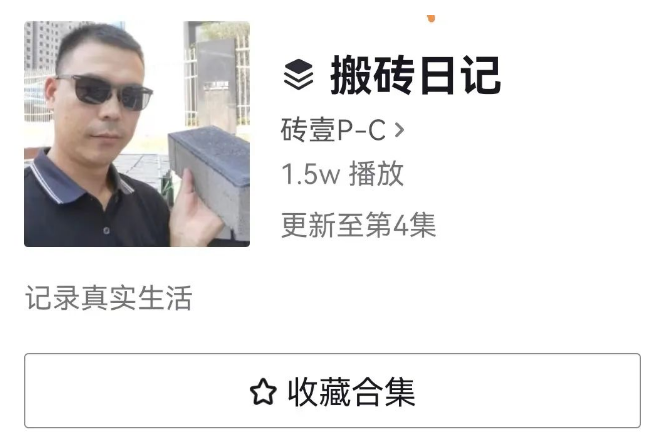Image resolution: width=655 pixels, height=439 pixels.
Task: Click the orange dot at the top edge
Action: [431, 18]
